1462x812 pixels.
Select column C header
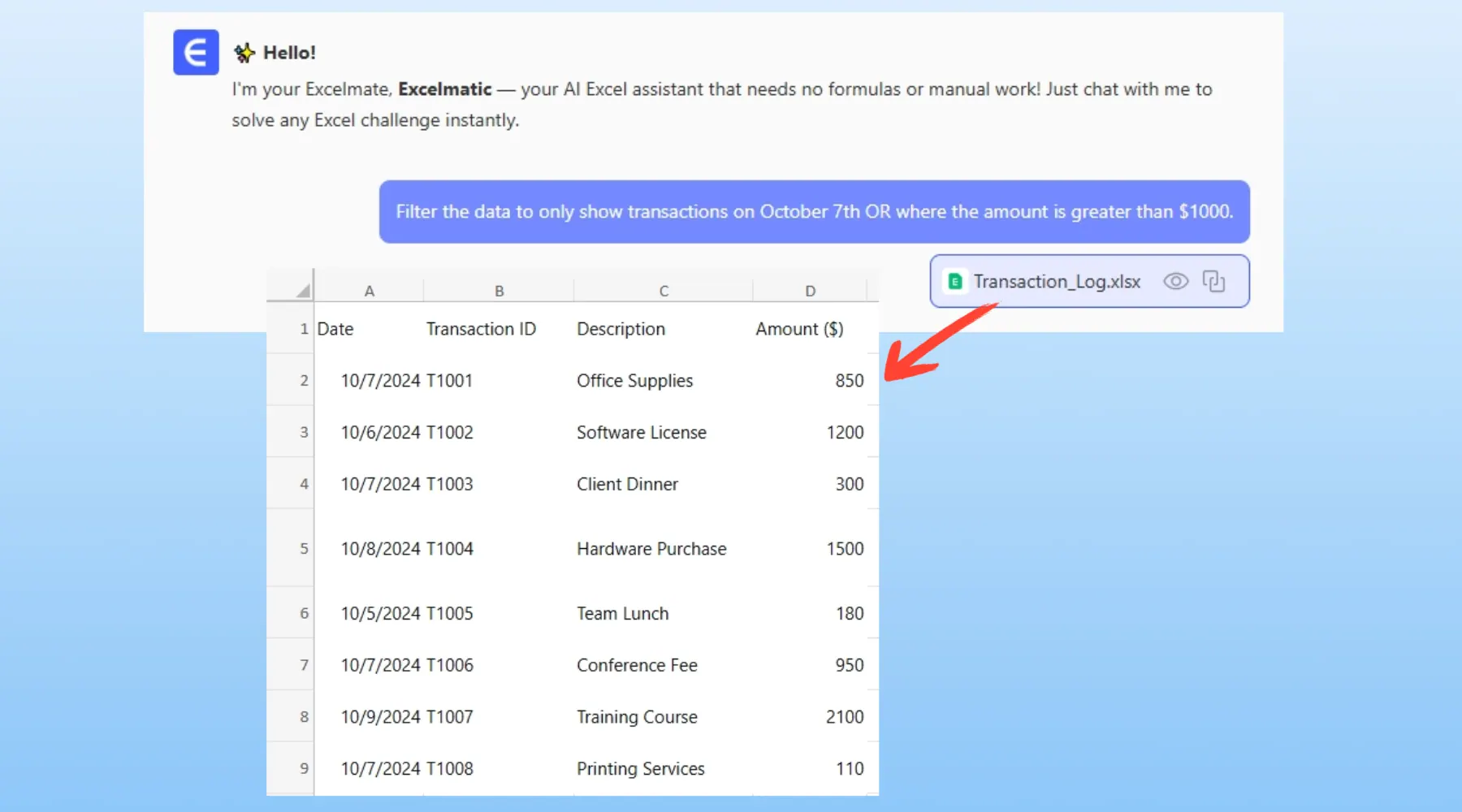tap(664, 291)
